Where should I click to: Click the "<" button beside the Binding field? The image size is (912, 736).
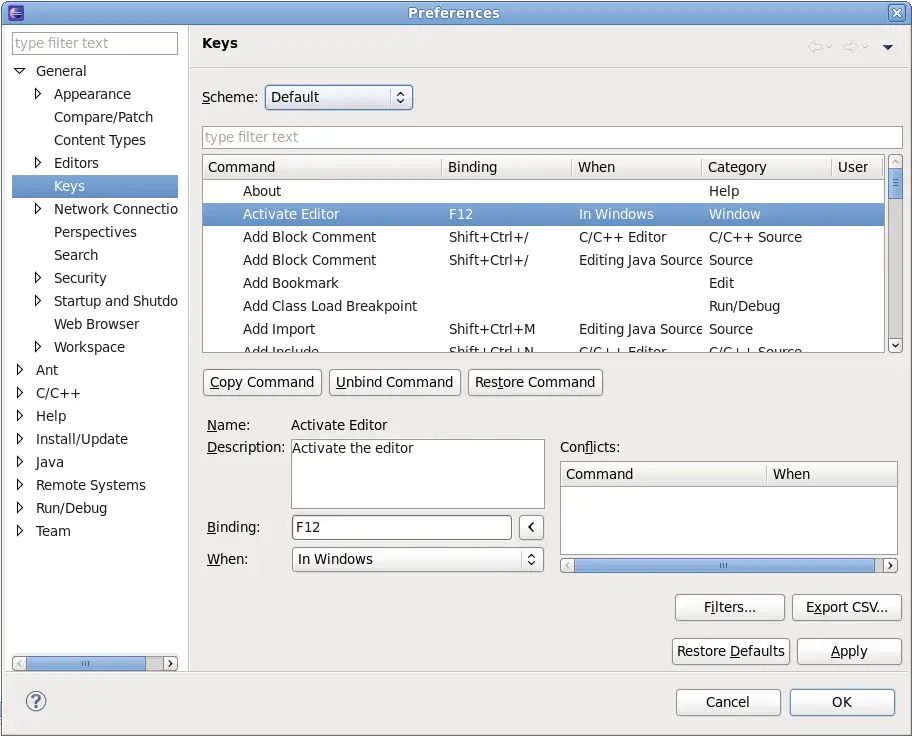click(x=531, y=527)
